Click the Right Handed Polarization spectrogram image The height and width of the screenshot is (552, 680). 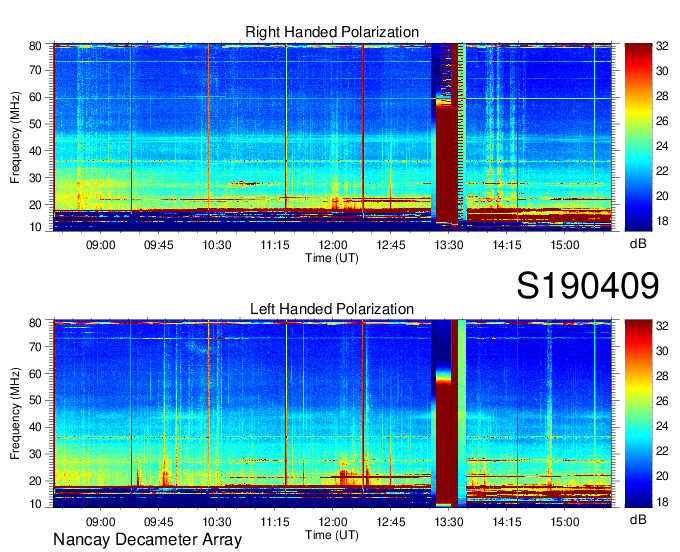(332, 137)
